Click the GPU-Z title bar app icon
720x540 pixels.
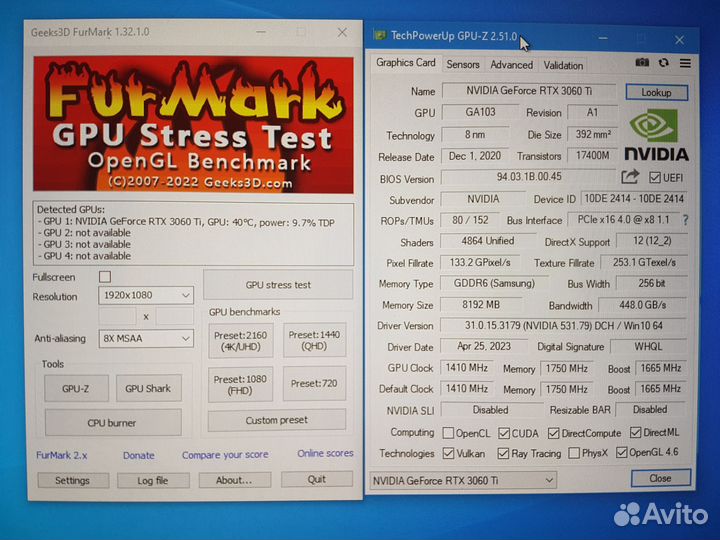380,37
